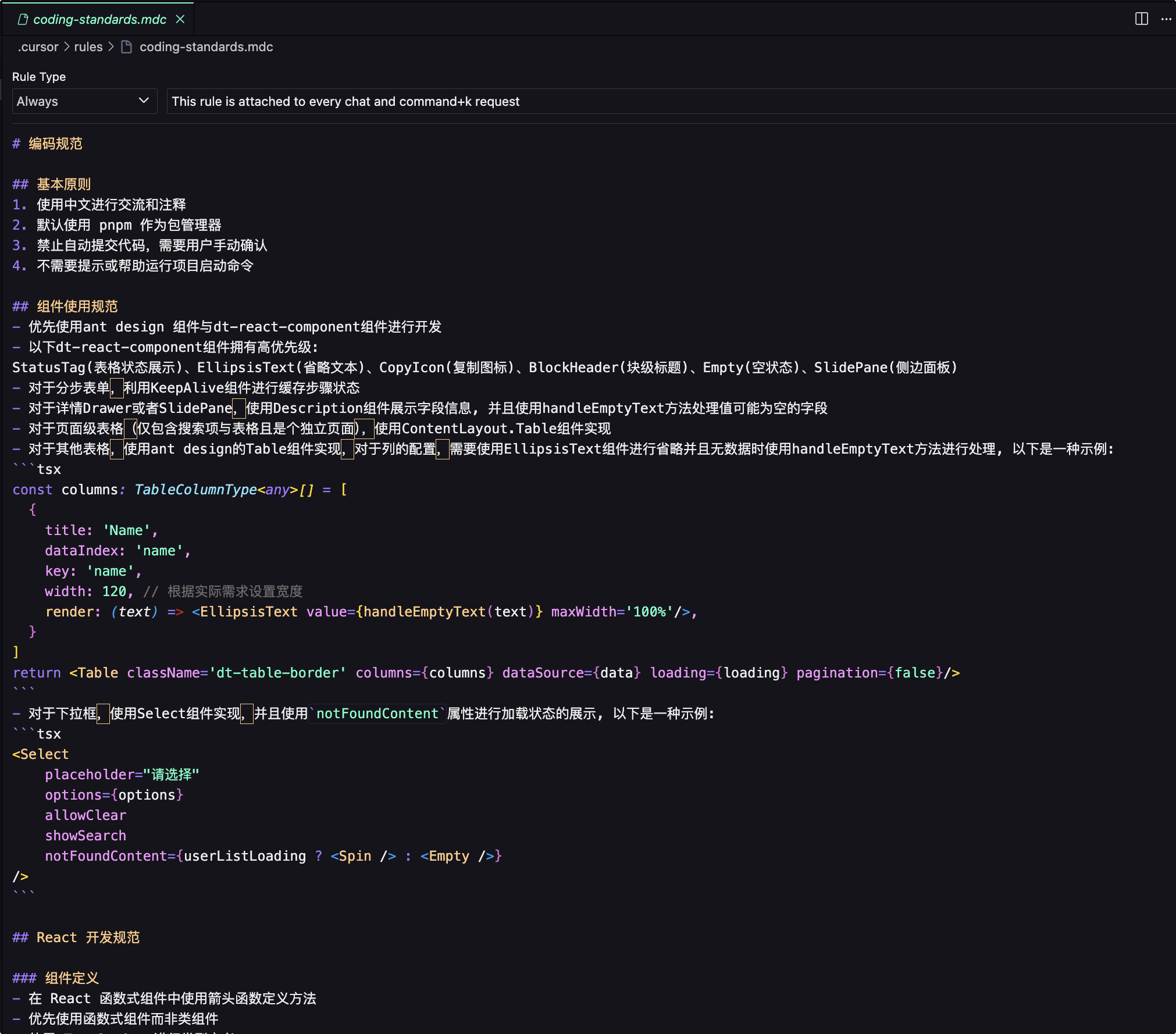Select the coding-standards.mdc editor tab
This screenshot has height=1034, width=1176.
point(99,19)
